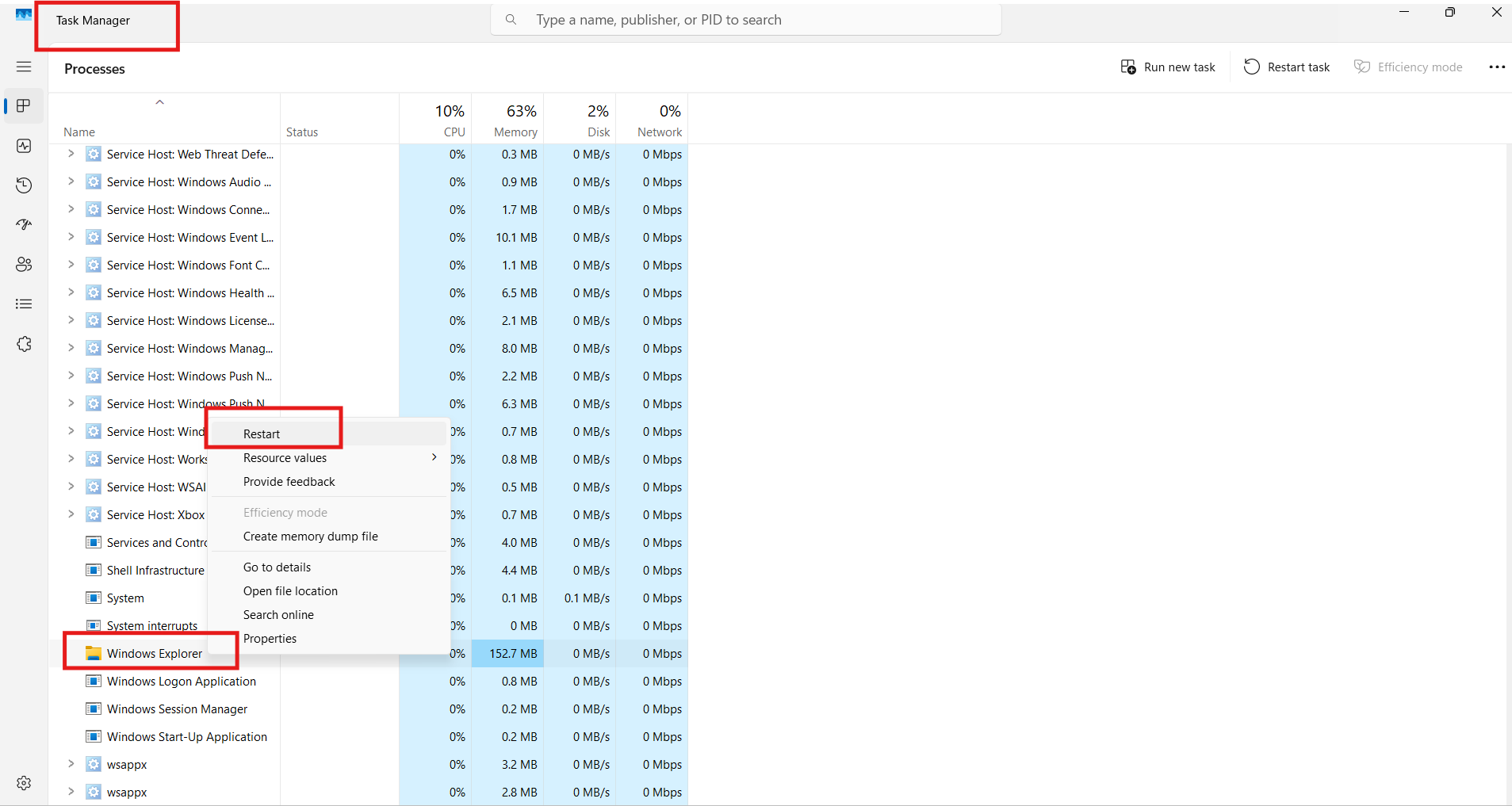Open the hamburger navigation menu
The height and width of the screenshot is (806, 1512).
coord(24,67)
